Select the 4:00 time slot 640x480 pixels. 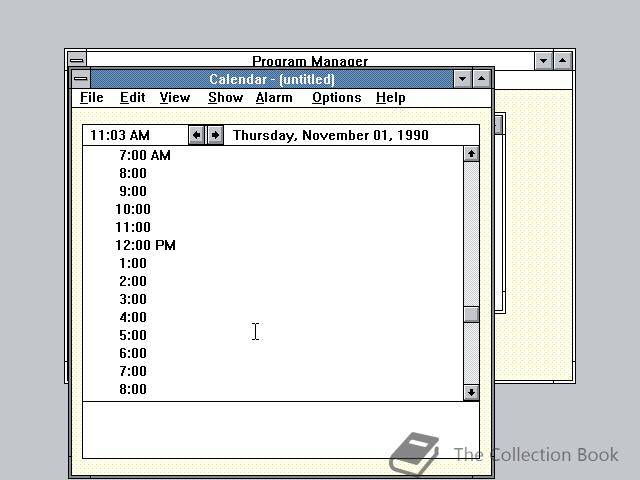coord(273,317)
